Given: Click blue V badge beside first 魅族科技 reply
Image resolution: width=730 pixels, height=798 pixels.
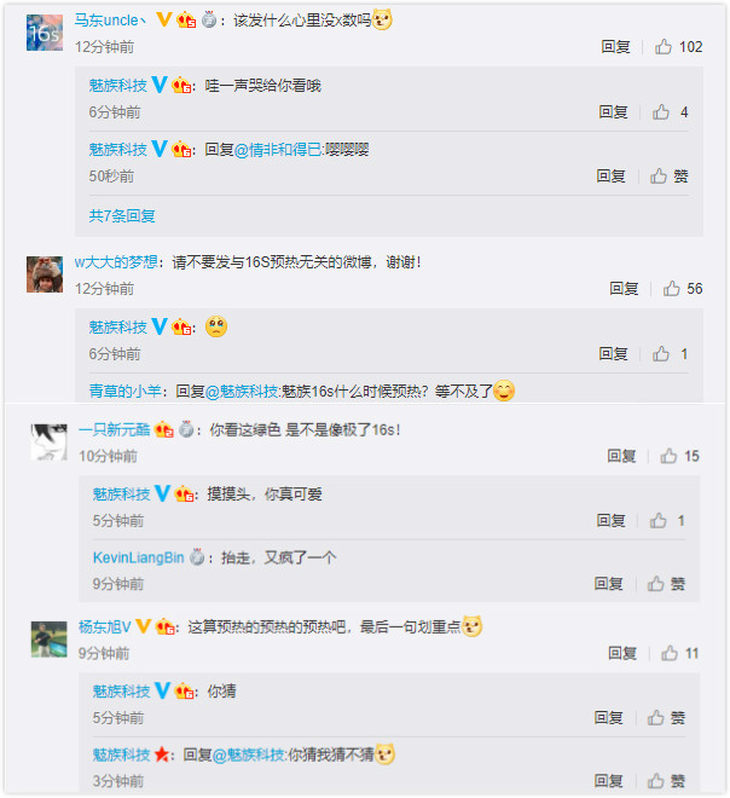Looking at the screenshot, I should click(x=159, y=84).
